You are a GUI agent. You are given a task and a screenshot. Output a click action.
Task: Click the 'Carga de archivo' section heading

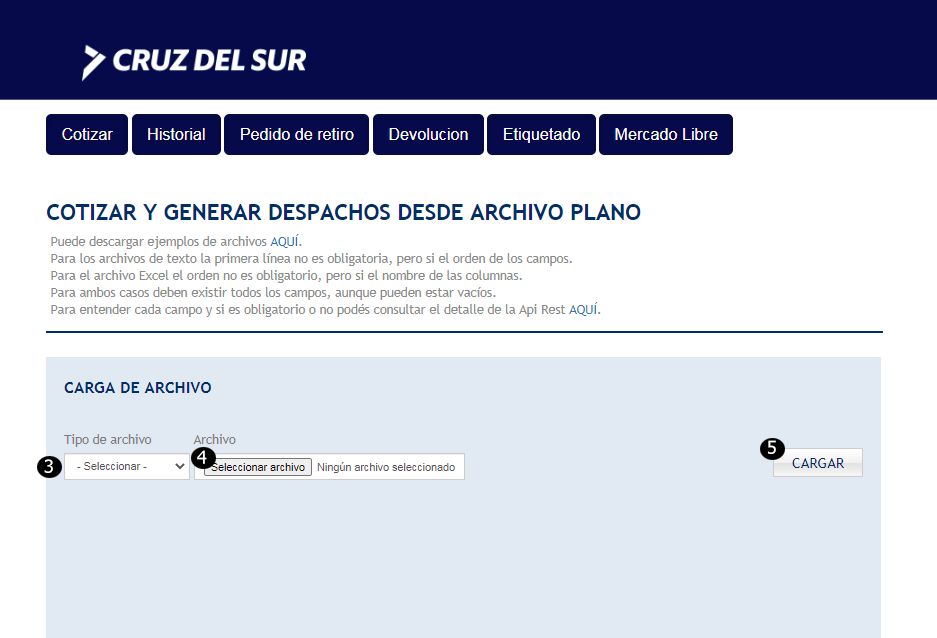138,388
